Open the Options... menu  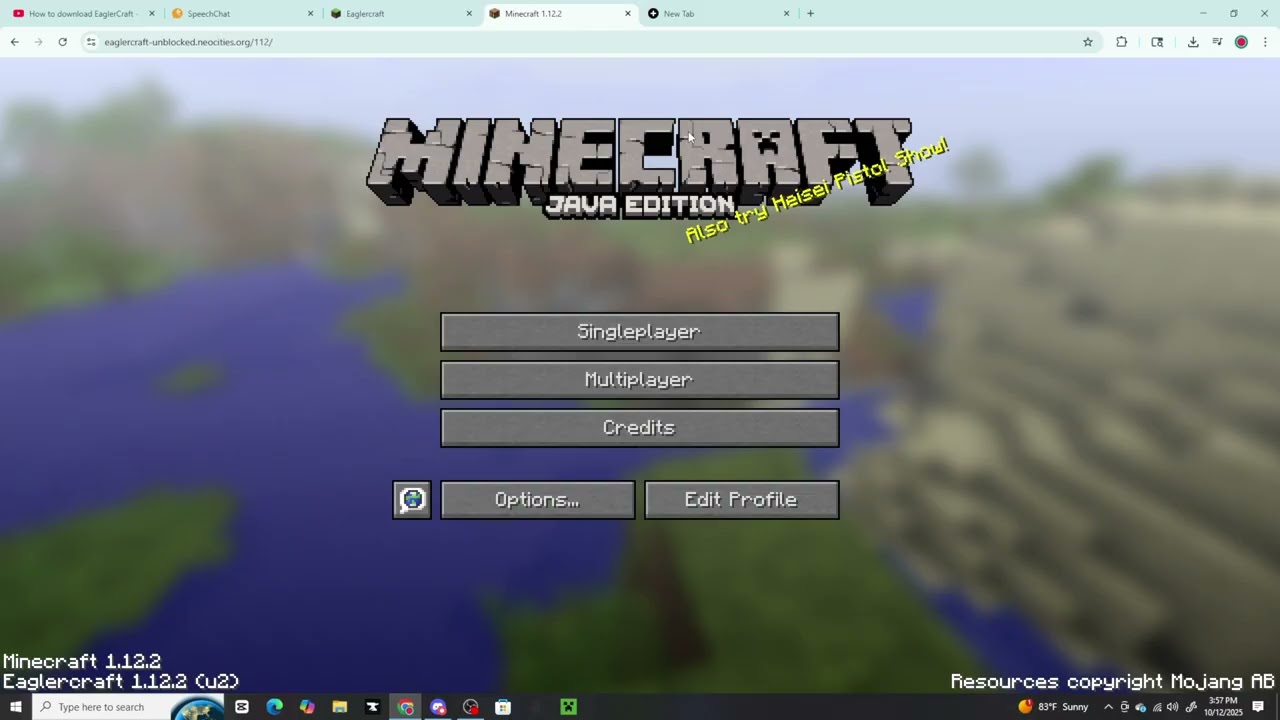[538, 500]
